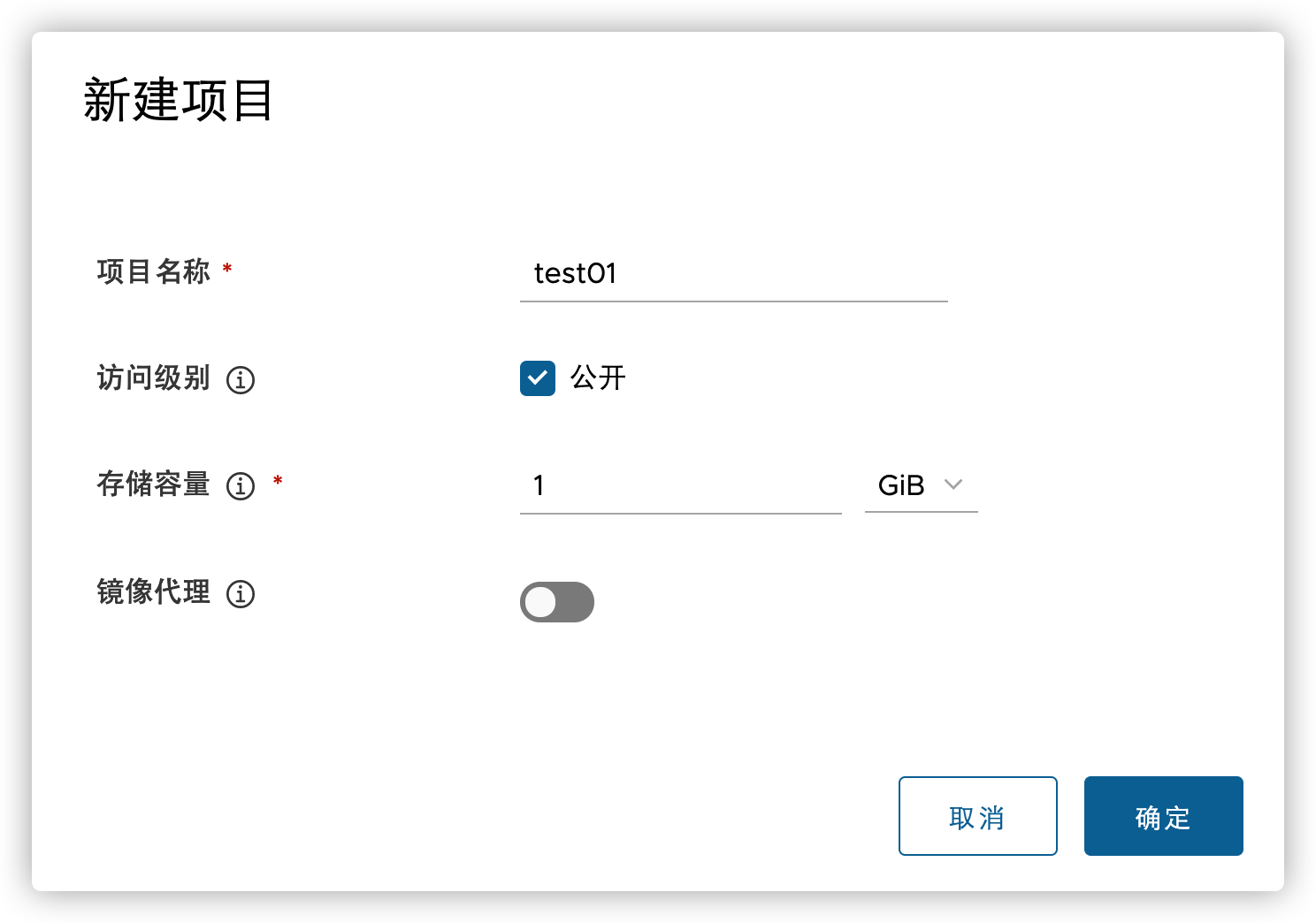Uncheck the 公开 checkbox
1316x923 pixels.
(538, 378)
